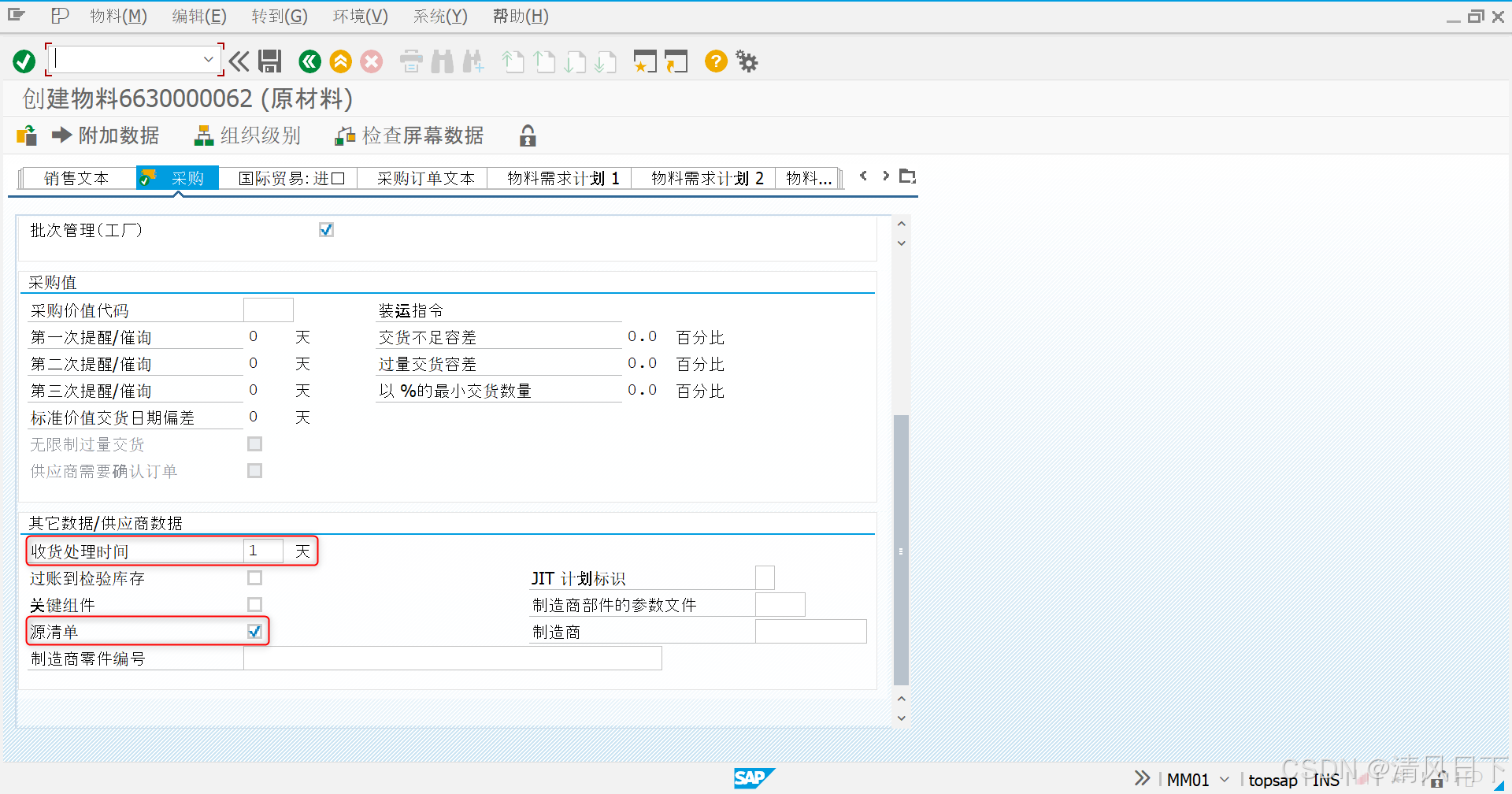This screenshot has width=1512, height=794.
Task: Uncheck the 源清单 checkbox
Action: point(254,630)
